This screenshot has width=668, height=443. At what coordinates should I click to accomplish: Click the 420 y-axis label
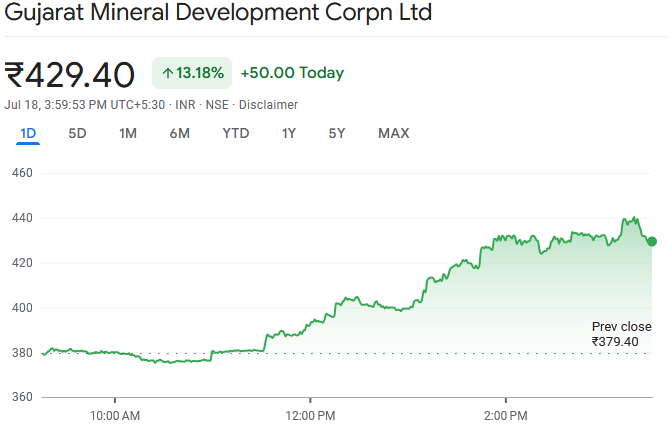pos(22,263)
